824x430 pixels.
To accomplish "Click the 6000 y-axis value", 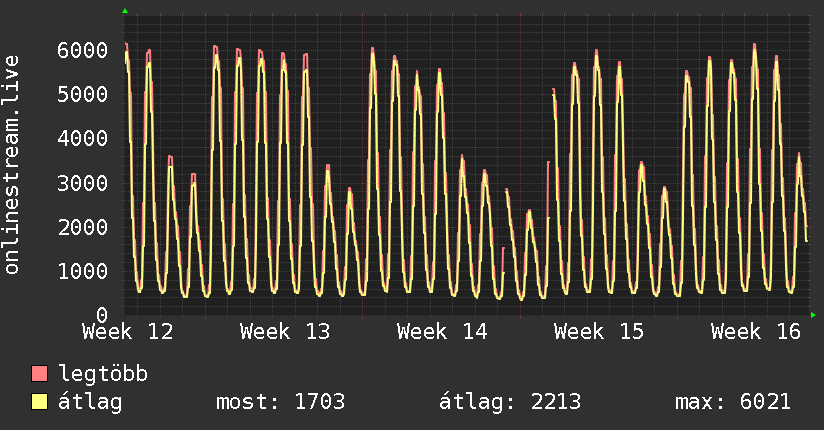I will (83, 50).
